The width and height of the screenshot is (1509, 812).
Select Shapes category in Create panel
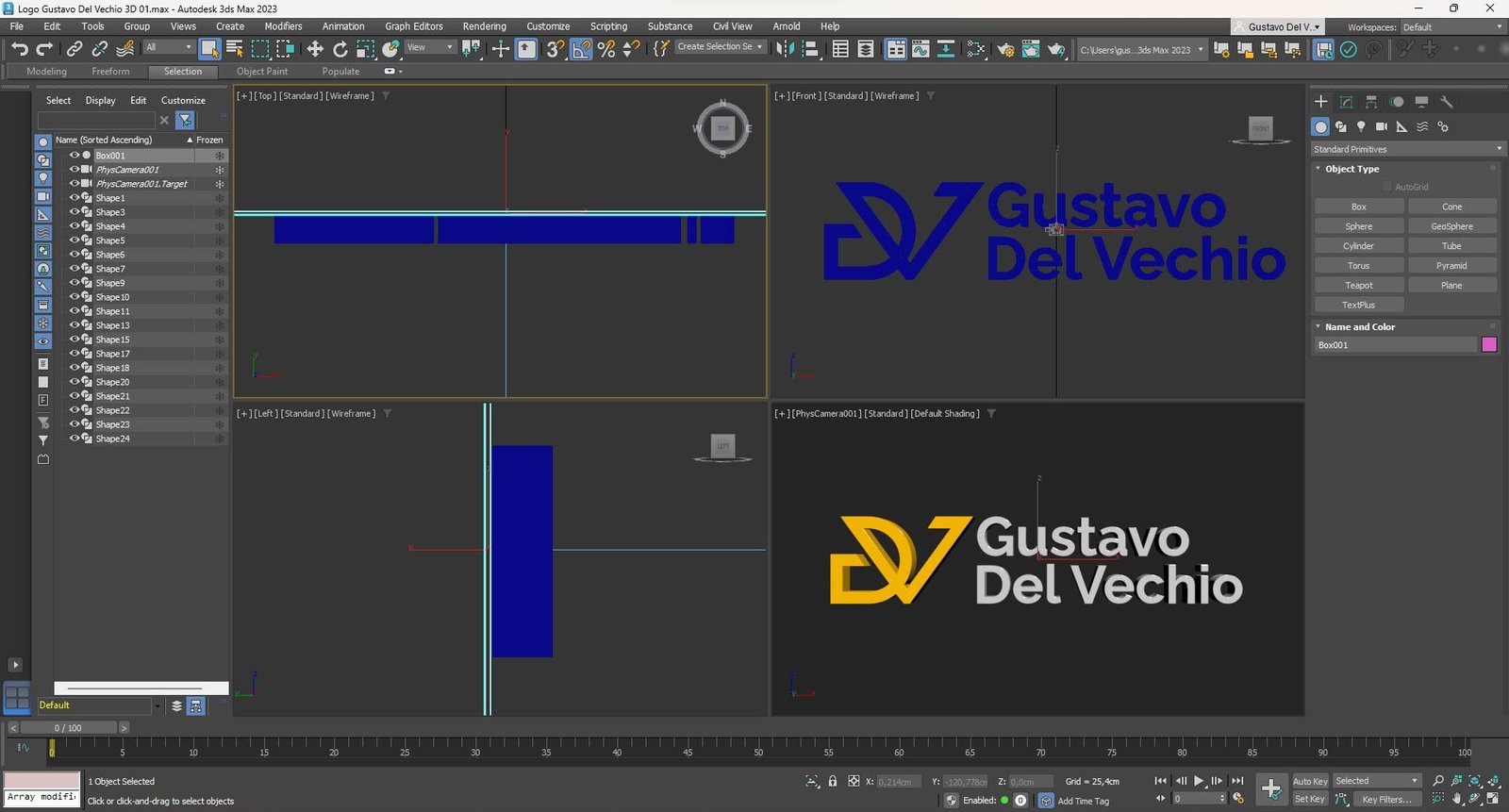[1340, 126]
